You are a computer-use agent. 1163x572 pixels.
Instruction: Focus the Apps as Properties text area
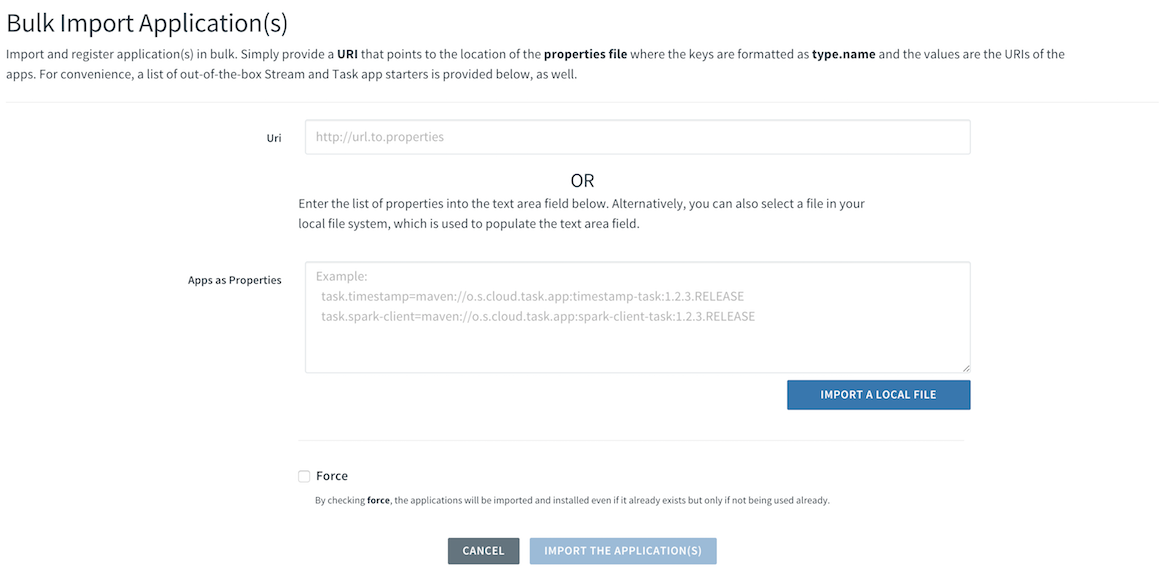(x=637, y=317)
